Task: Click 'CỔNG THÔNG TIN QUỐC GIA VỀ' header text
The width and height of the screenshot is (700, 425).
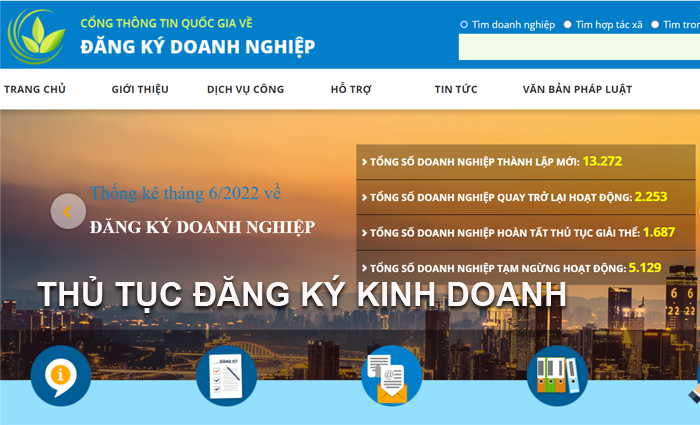Action: 167,23
